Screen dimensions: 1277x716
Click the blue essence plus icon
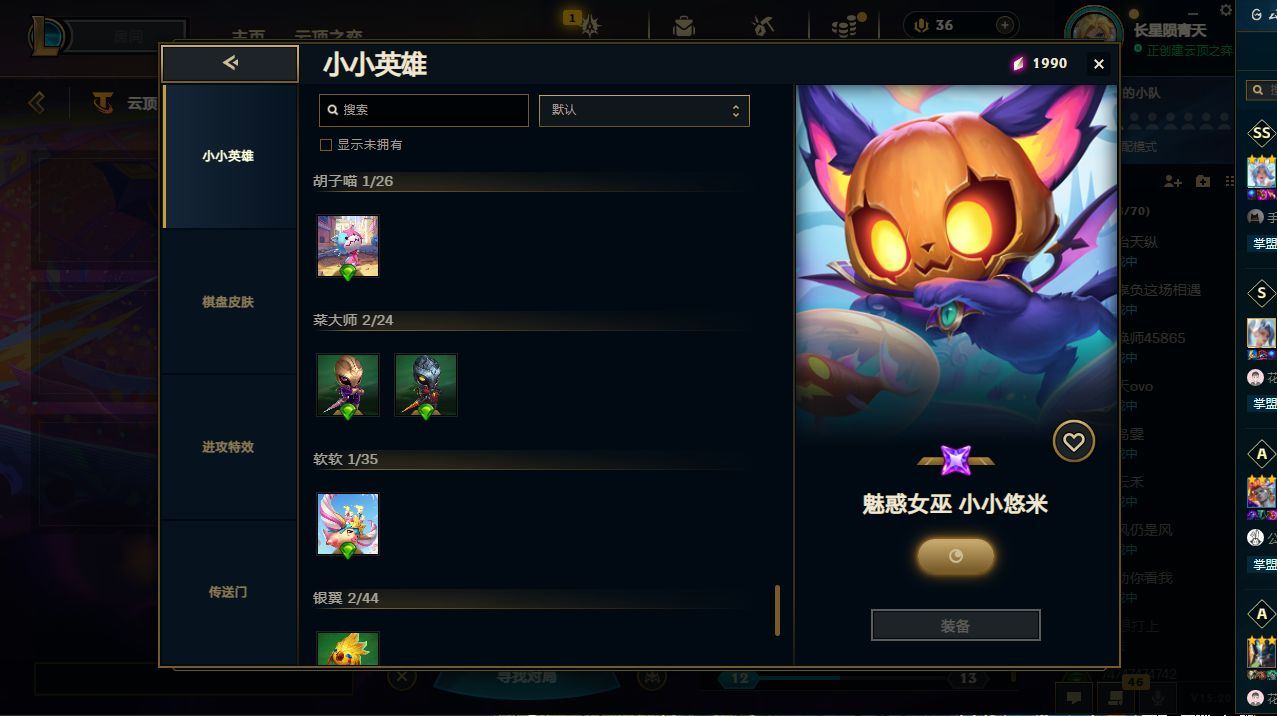tap(1005, 25)
